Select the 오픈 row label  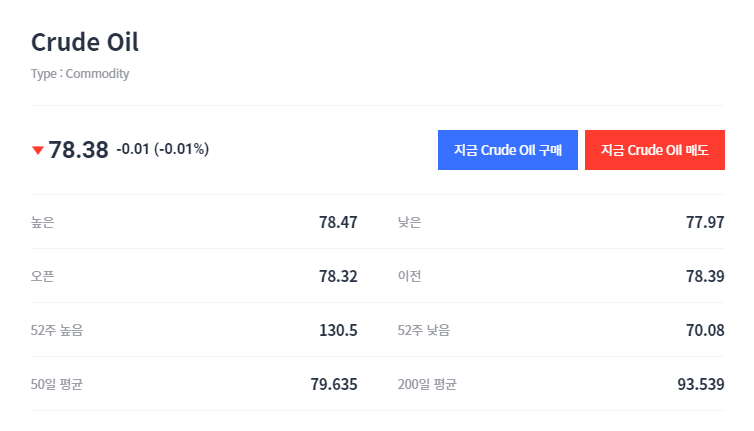point(43,276)
